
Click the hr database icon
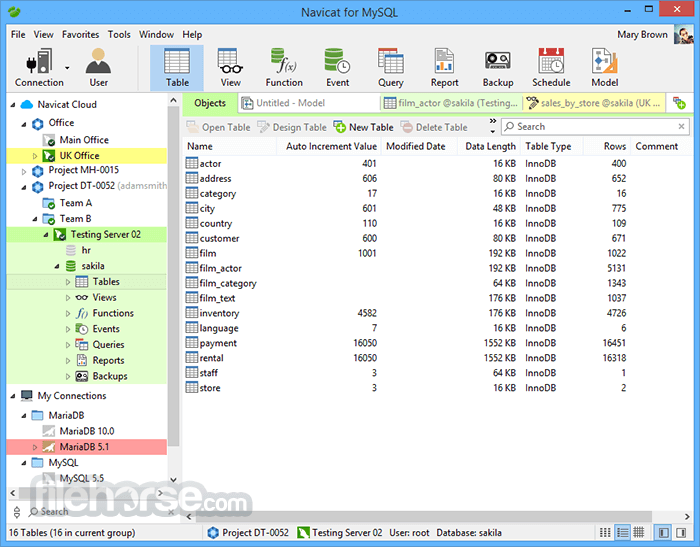click(x=71, y=250)
